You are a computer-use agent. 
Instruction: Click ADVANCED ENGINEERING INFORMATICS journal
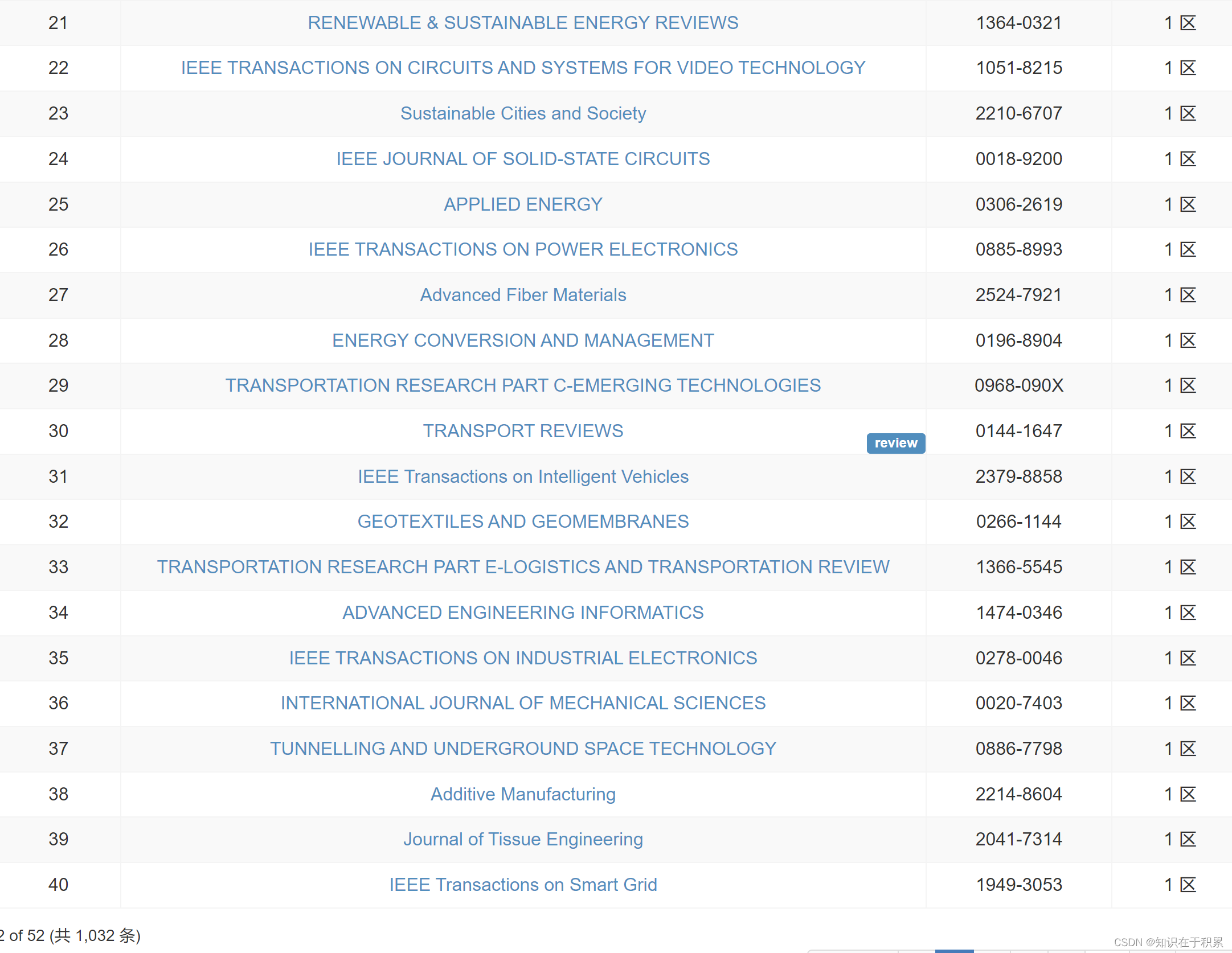click(523, 613)
